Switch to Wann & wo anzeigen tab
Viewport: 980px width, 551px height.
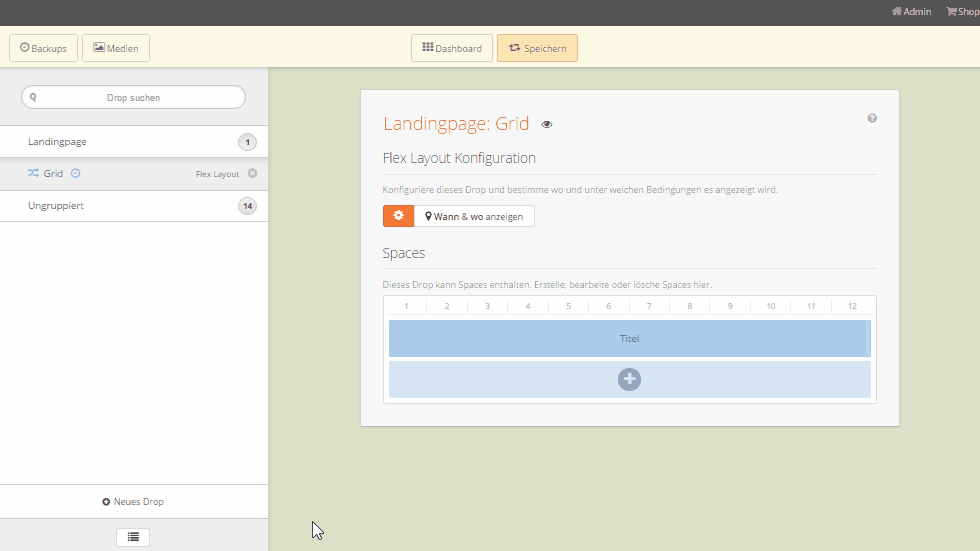pyautogui.click(x=474, y=216)
